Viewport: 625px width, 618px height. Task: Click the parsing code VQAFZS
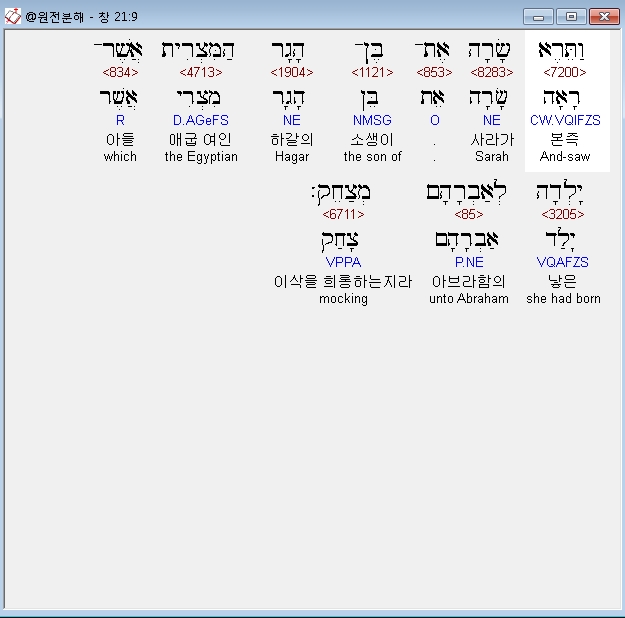[x=562, y=262]
